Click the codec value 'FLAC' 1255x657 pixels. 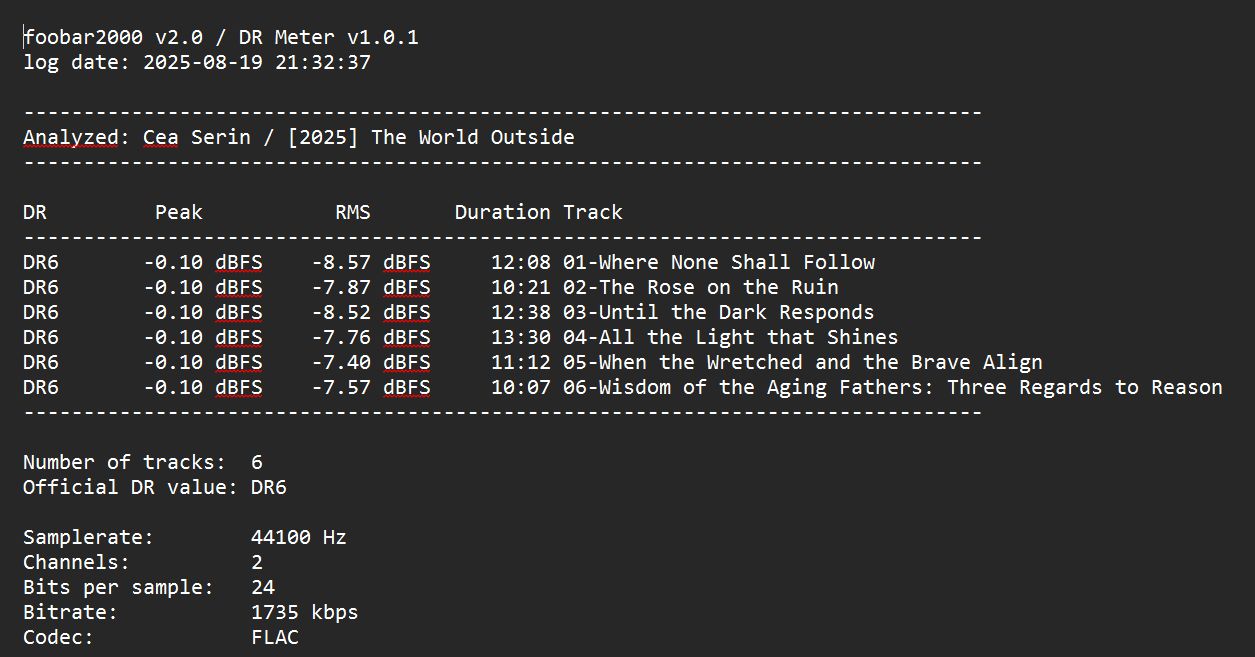pyautogui.click(x=275, y=637)
